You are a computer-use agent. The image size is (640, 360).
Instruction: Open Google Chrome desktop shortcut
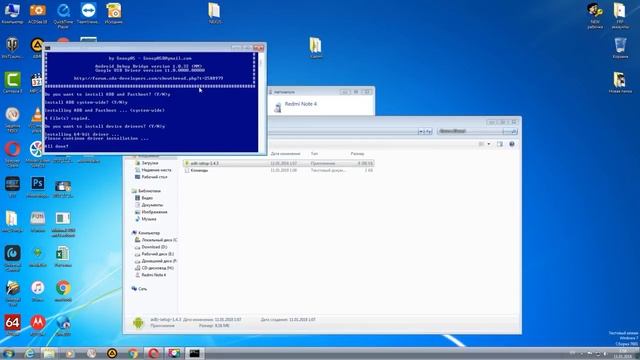click(x=63, y=291)
